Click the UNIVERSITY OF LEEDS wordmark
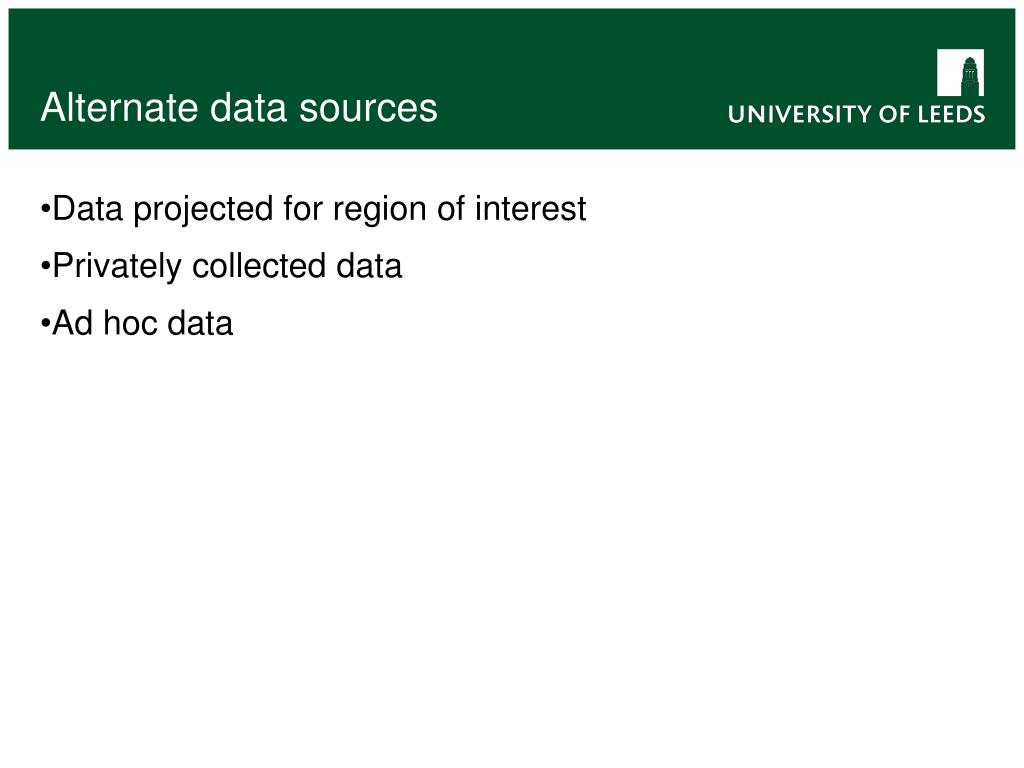The height and width of the screenshot is (768, 1024). (x=856, y=114)
